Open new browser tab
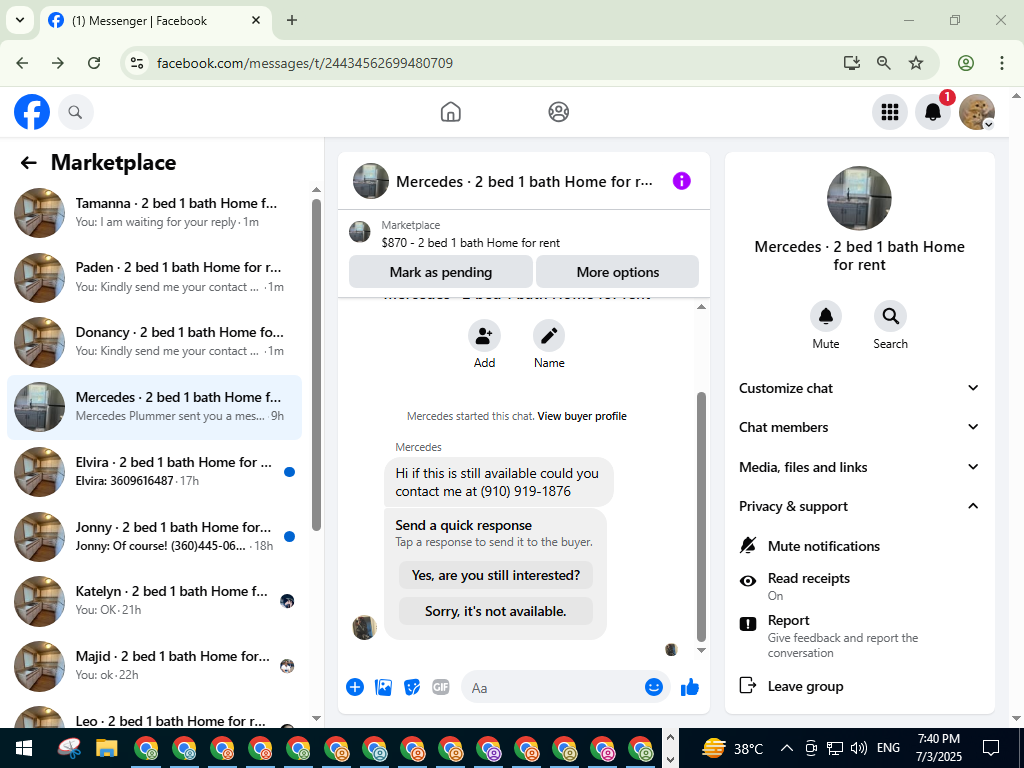This screenshot has width=1024, height=768. click(292, 20)
